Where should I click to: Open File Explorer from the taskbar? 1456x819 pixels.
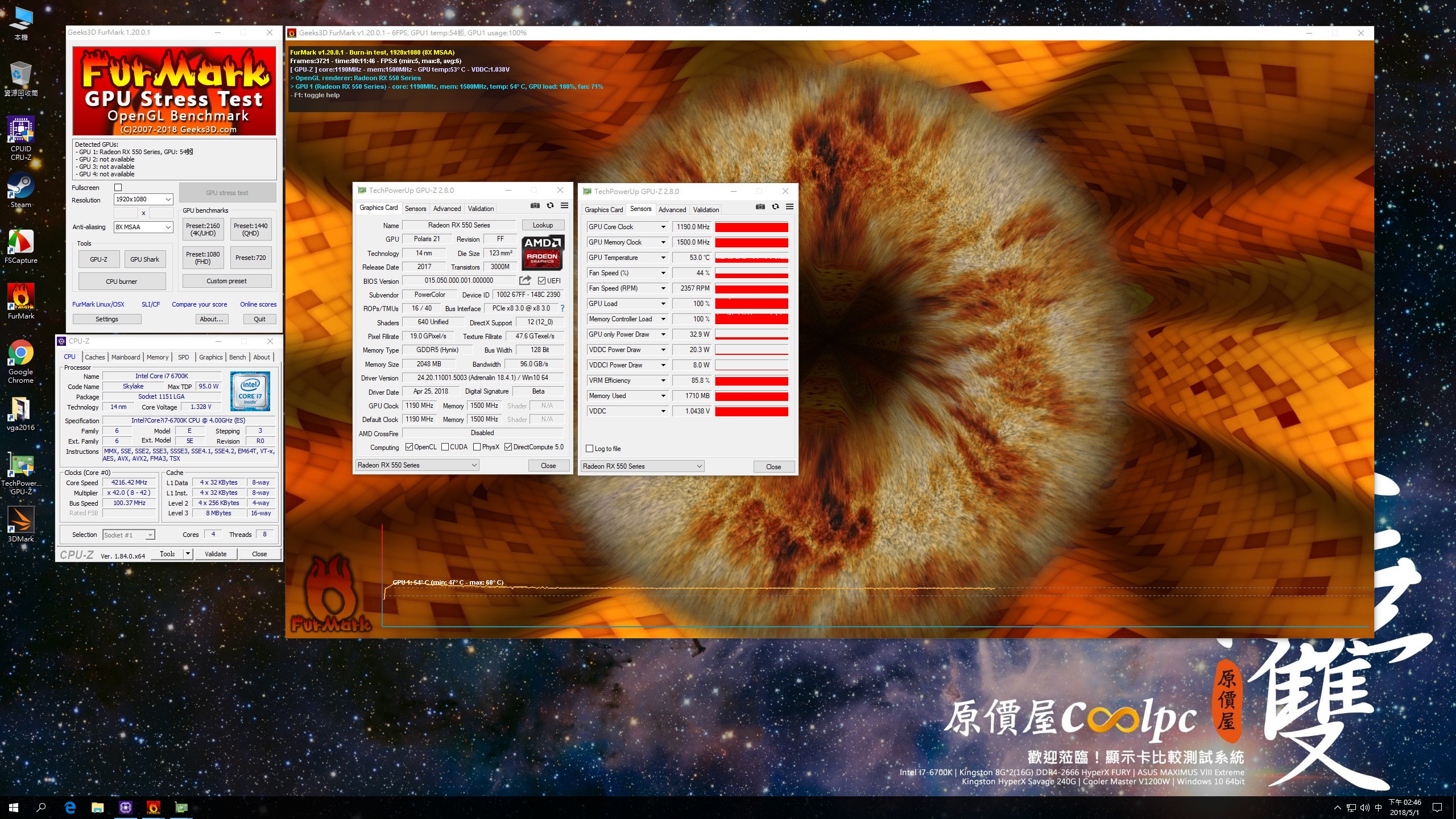click(x=98, y=808)
